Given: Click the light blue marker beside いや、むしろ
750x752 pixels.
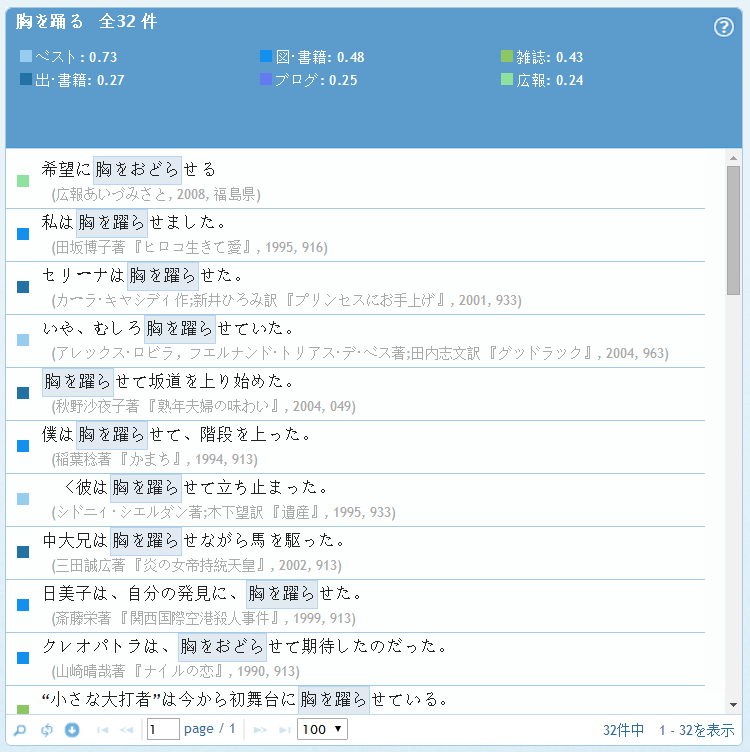Looking at the screenshot, I should [23, 340].
